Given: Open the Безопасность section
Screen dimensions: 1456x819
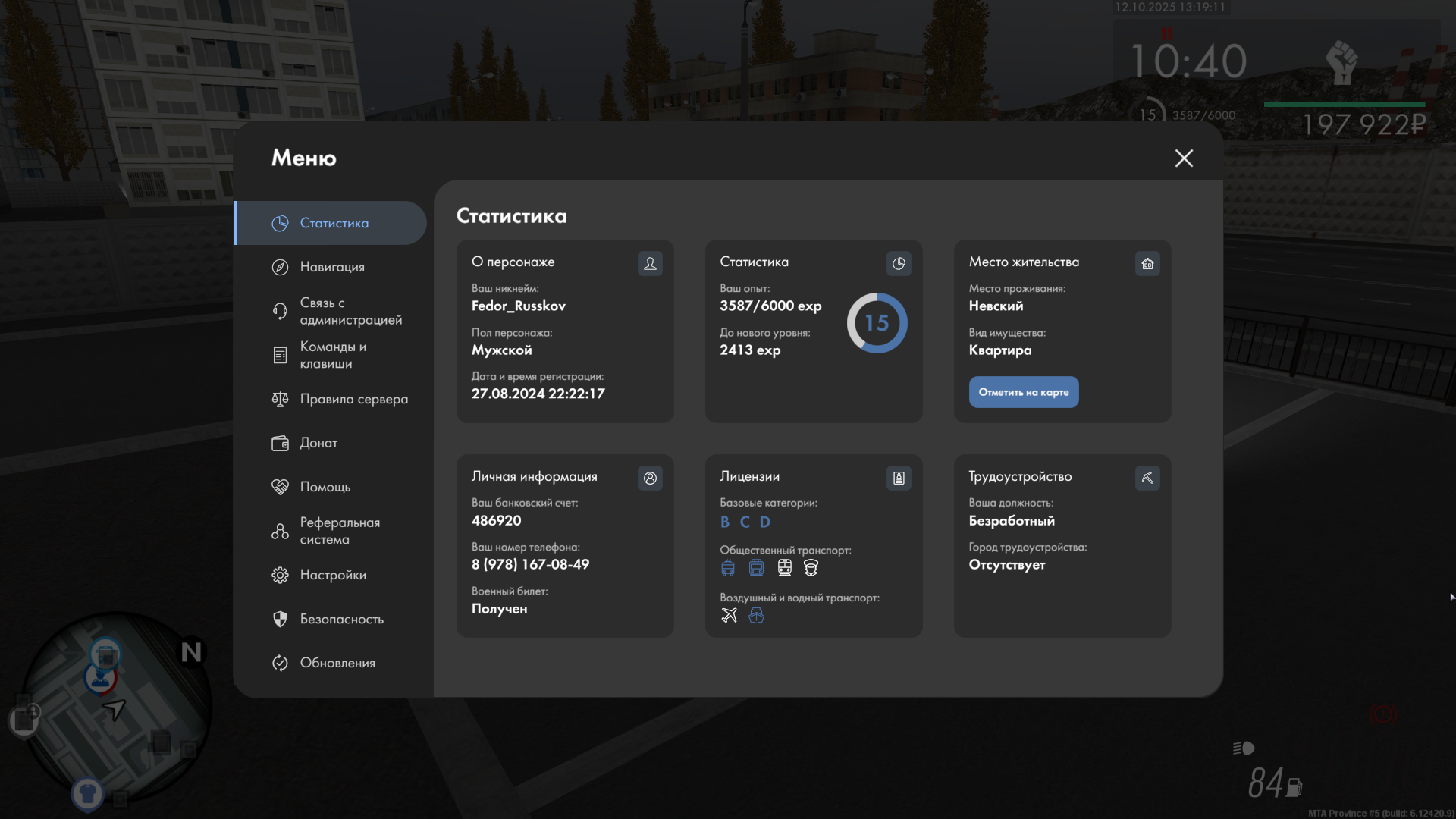Looking at the screenshot, I should point(341,619).
